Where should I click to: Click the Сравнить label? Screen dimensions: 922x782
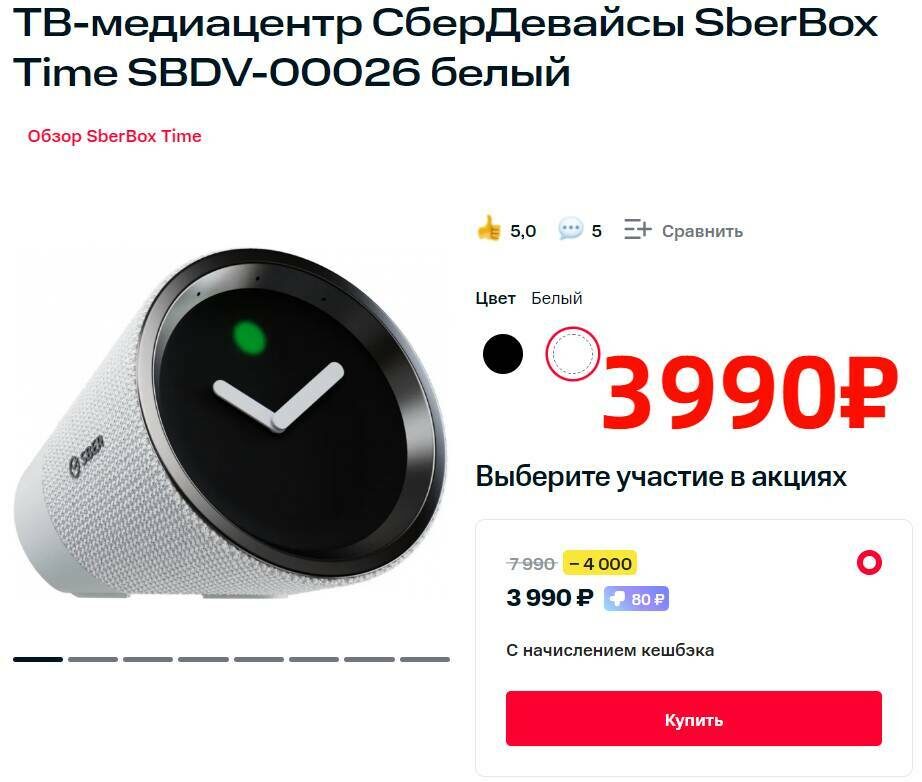pos(703,231)
